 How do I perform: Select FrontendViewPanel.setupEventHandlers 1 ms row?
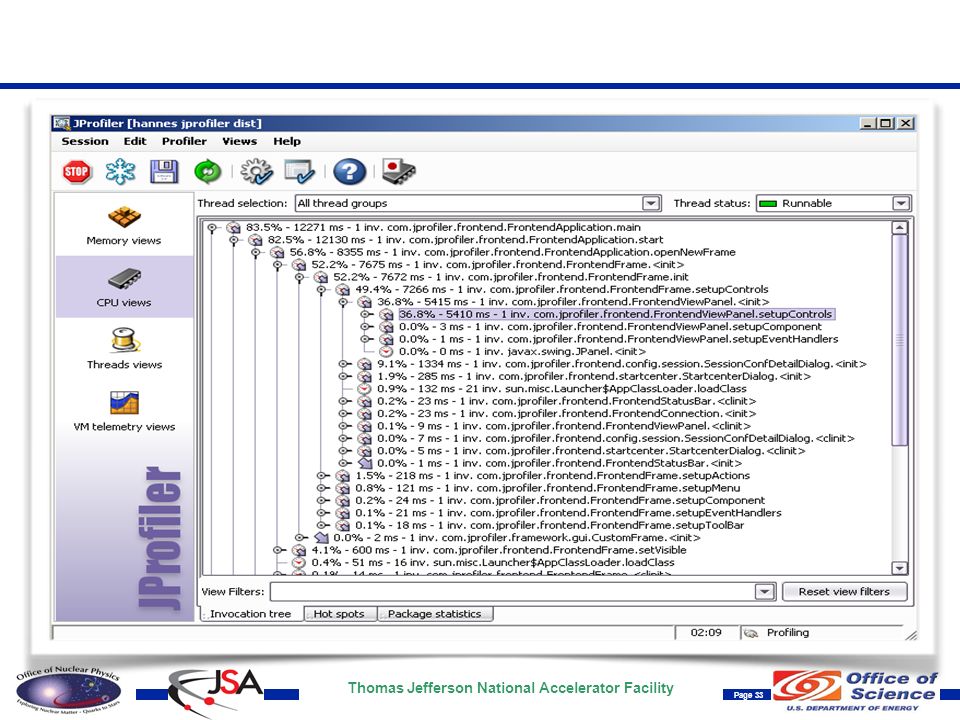tap(618, 339)
